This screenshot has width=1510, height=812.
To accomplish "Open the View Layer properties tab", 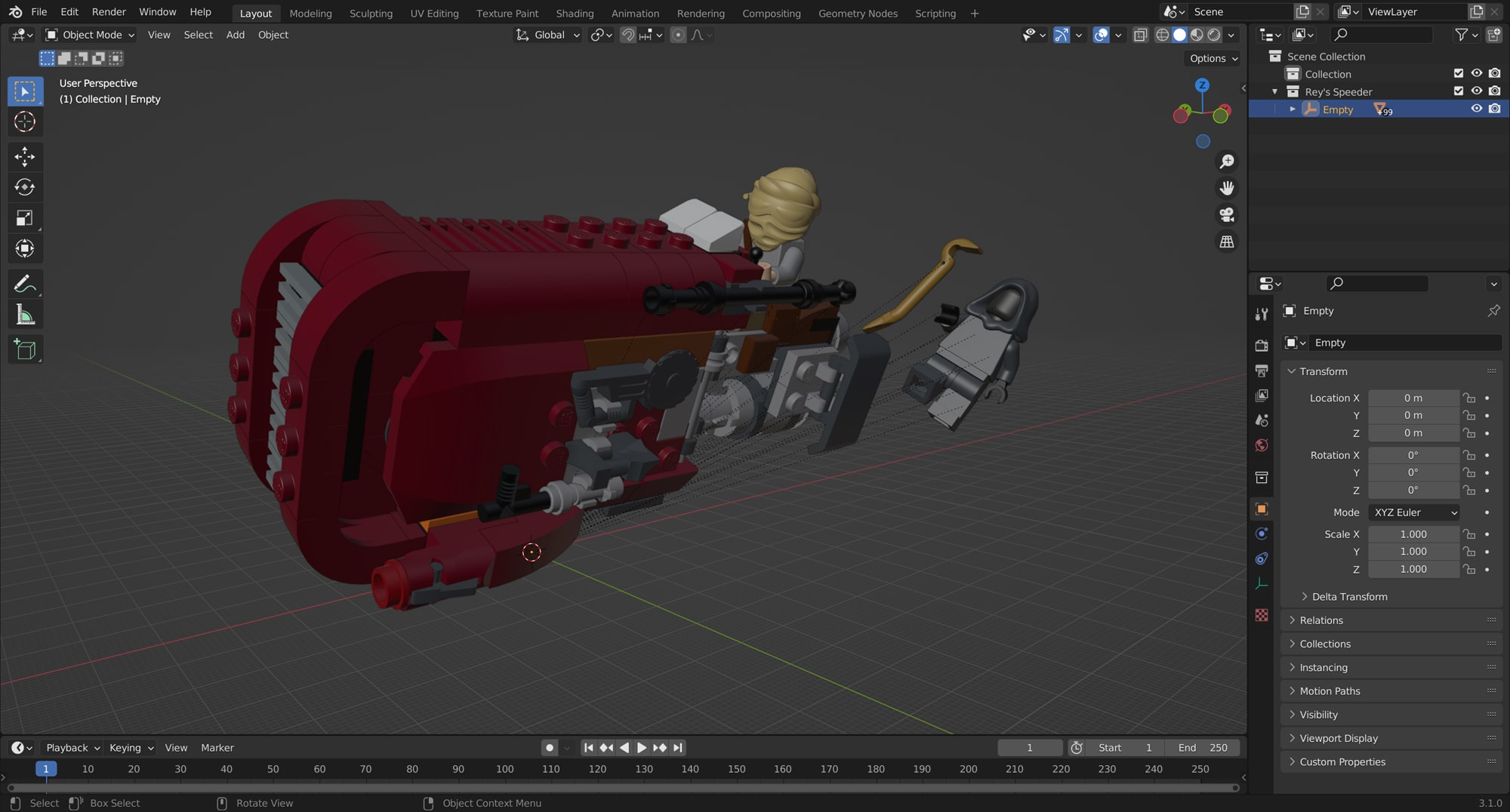I will coord(1262,395).
